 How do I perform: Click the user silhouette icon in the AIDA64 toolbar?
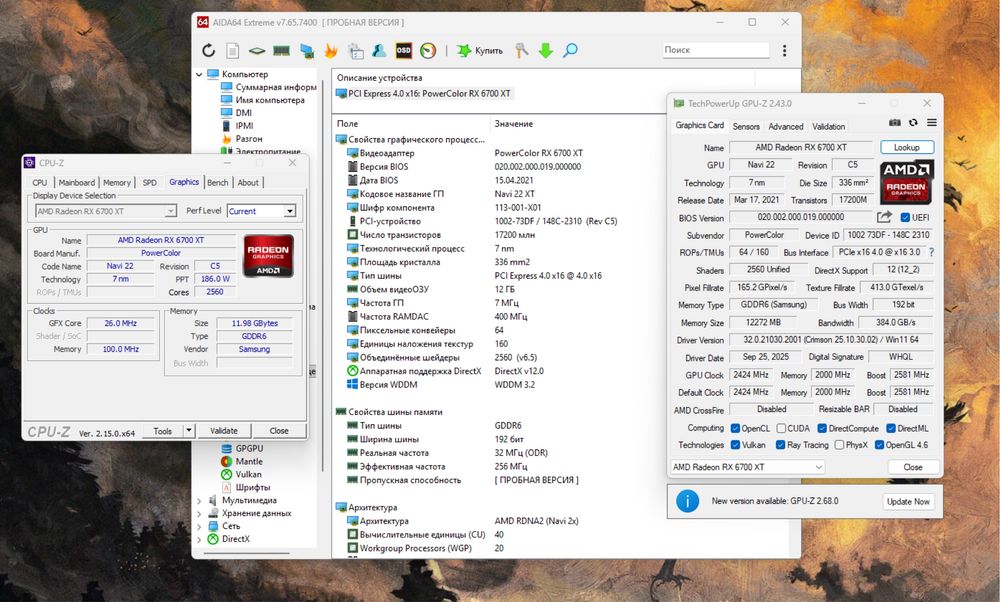[379, 50]
